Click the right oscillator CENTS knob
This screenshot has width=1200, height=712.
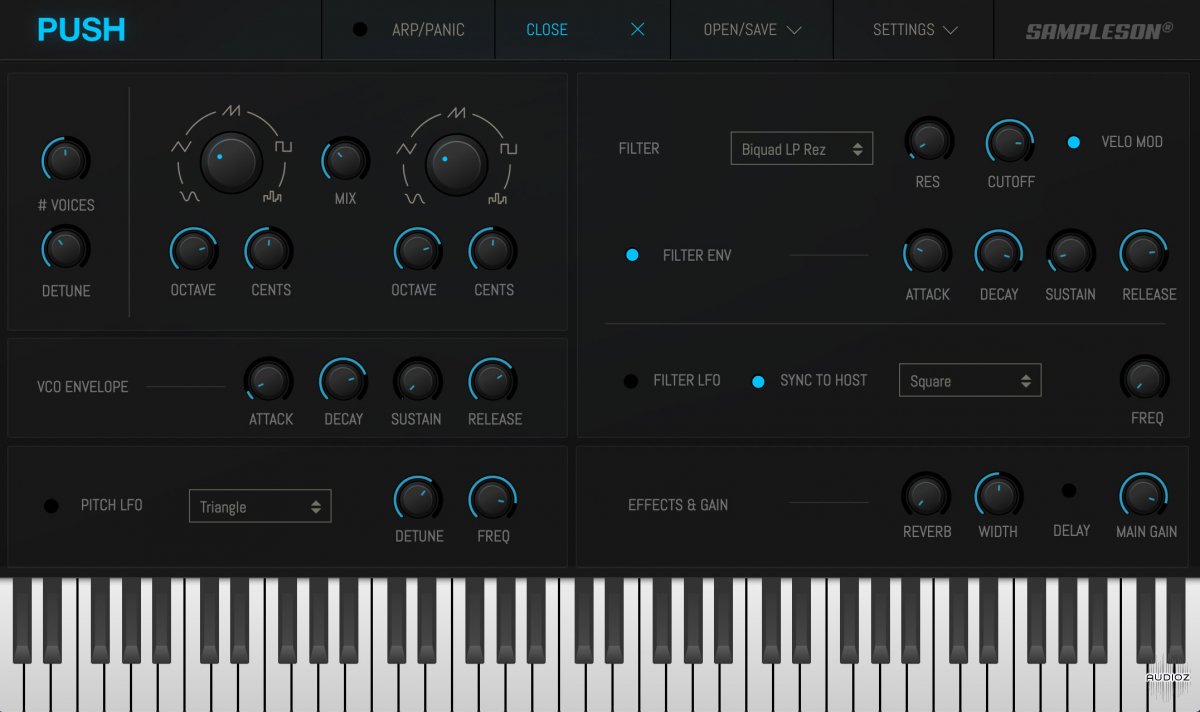coord(493,252)
